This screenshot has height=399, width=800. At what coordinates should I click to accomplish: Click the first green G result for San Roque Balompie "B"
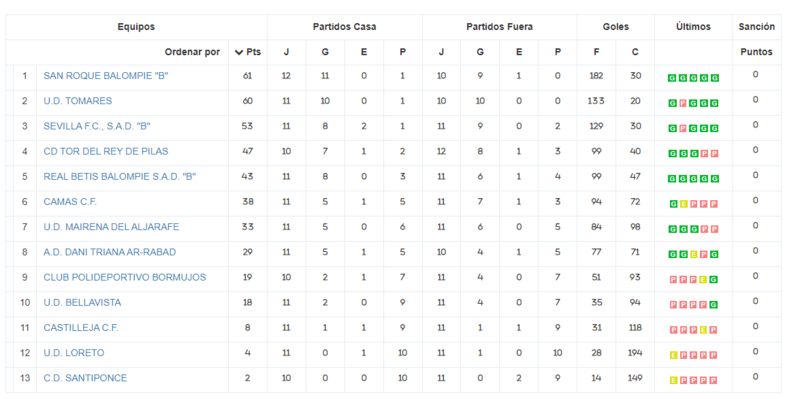tap(672, 78)
